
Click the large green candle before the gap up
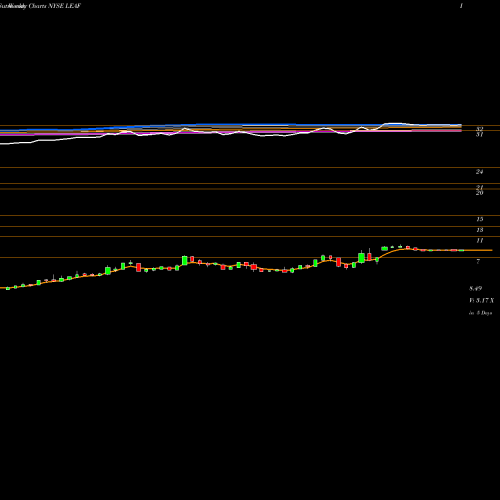pos(361,257)
